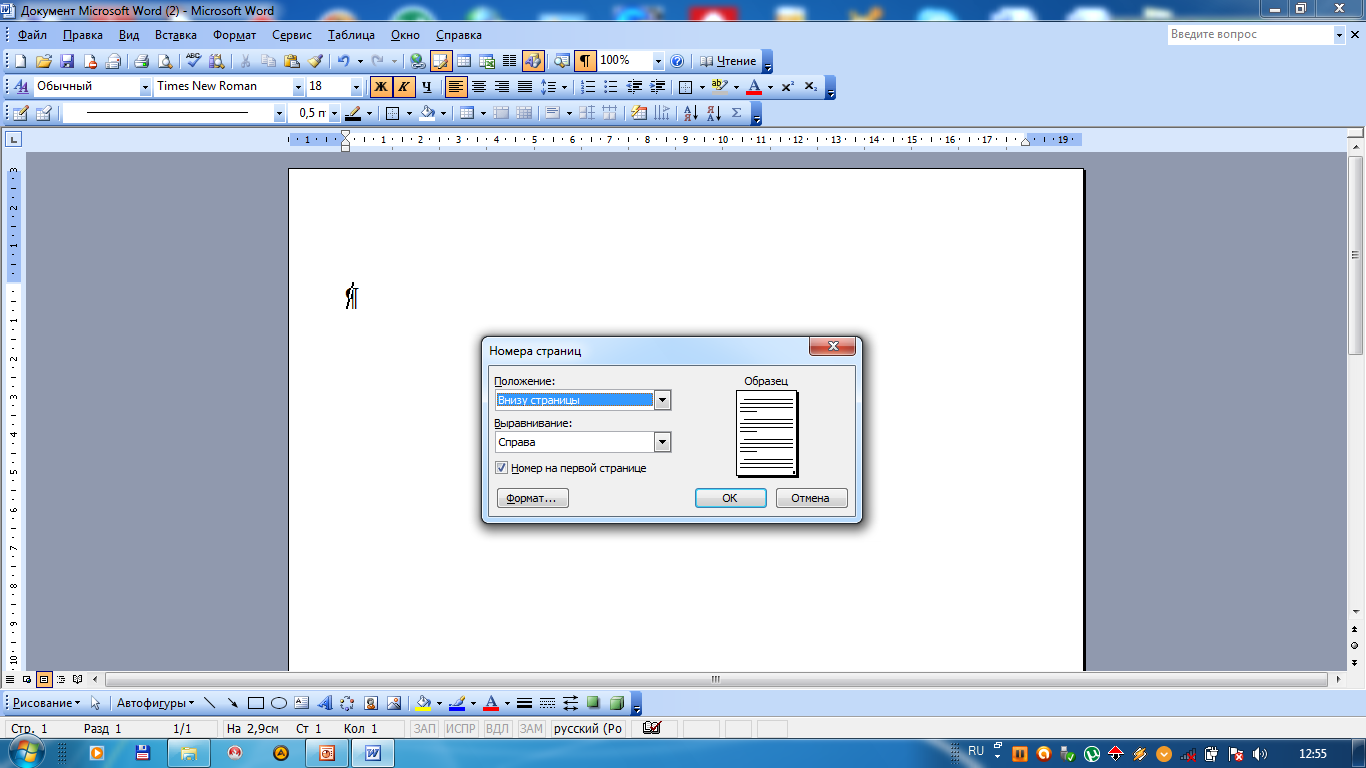1366x768 pixels.
Task: Open the 'Формат' menu
Action: [x=234, y=35]
